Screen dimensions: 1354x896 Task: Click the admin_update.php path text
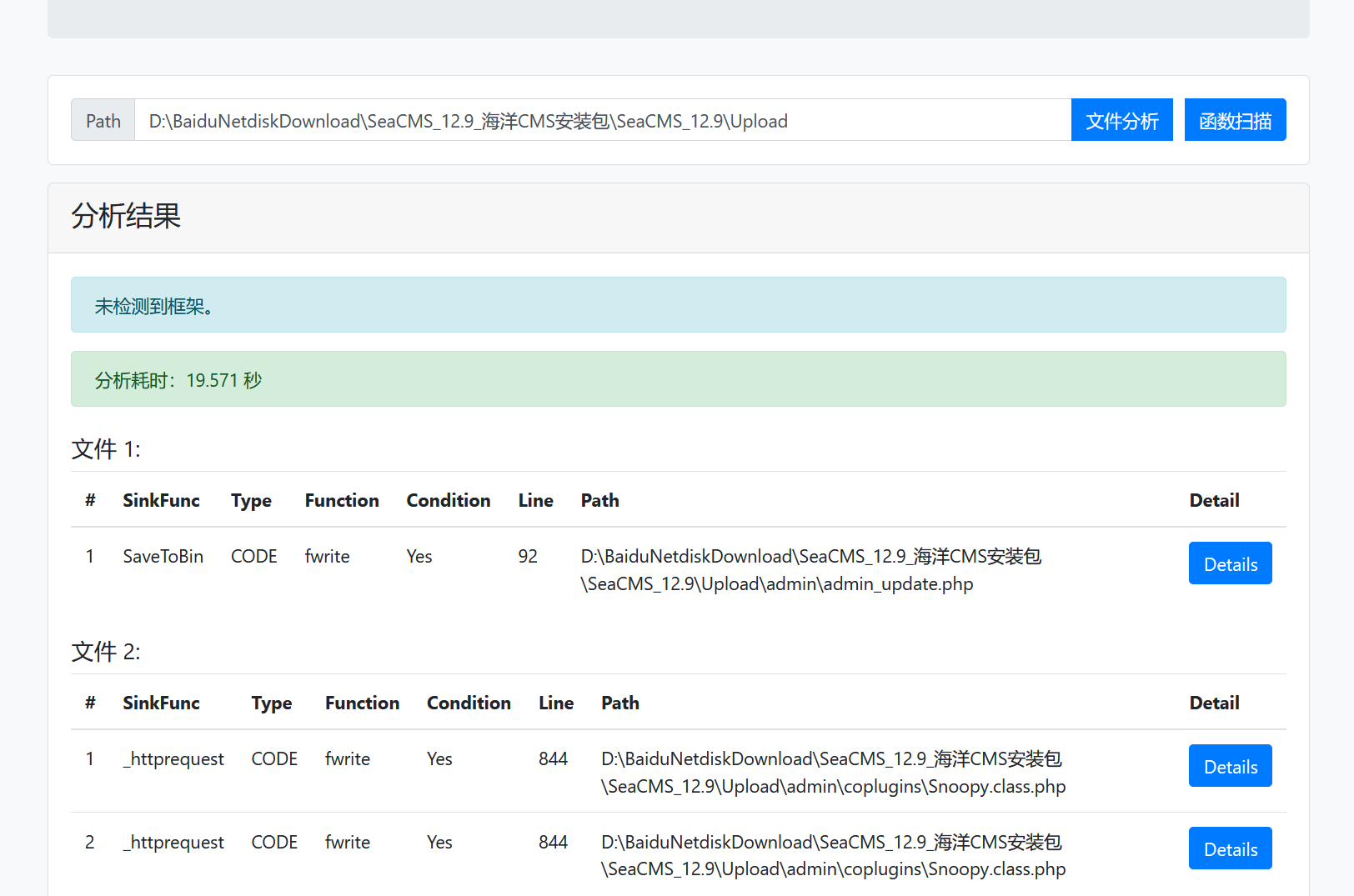coord(810,570)
